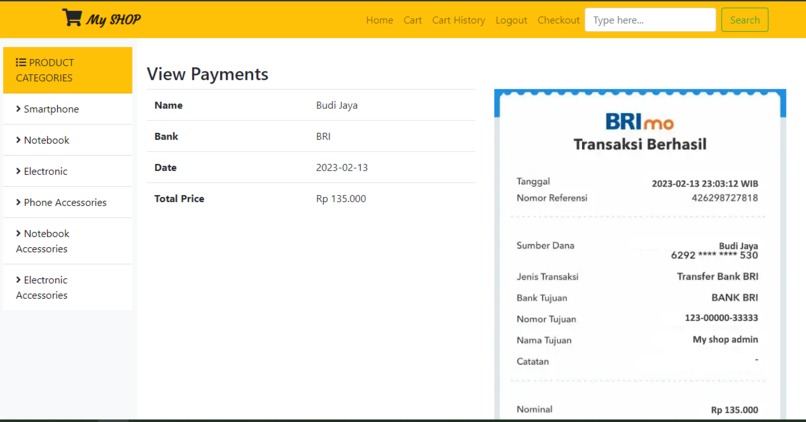Open the Cart link in navbar

(412, 20)
